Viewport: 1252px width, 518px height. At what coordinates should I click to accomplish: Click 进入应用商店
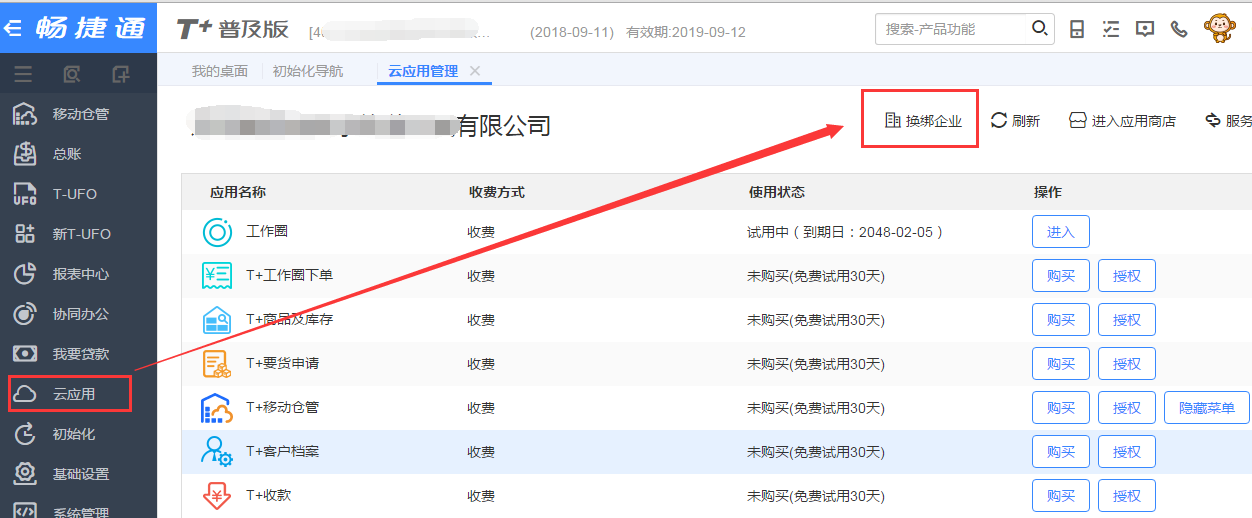pos(1122,121)
